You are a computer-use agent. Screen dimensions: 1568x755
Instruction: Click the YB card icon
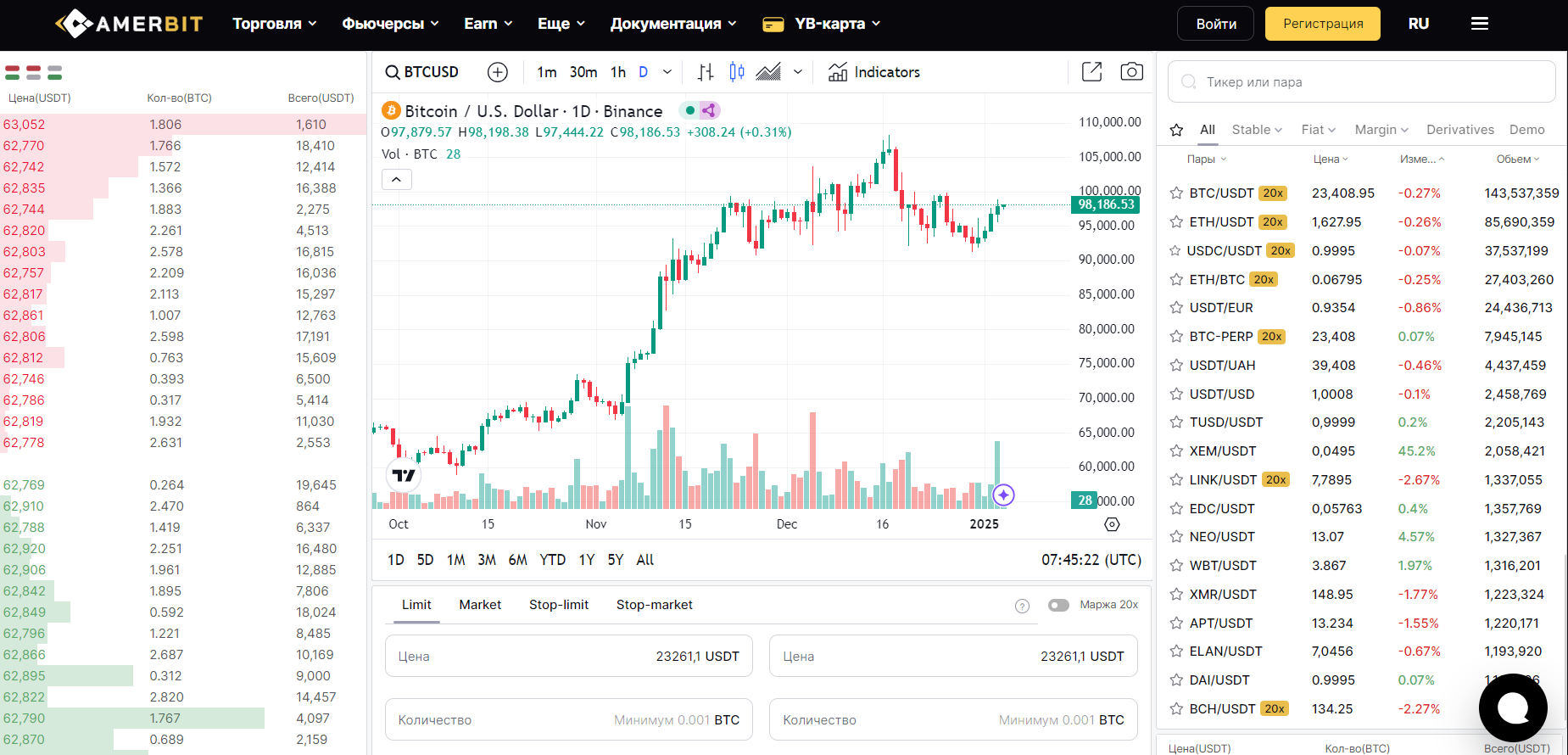(x=773, y=25)
